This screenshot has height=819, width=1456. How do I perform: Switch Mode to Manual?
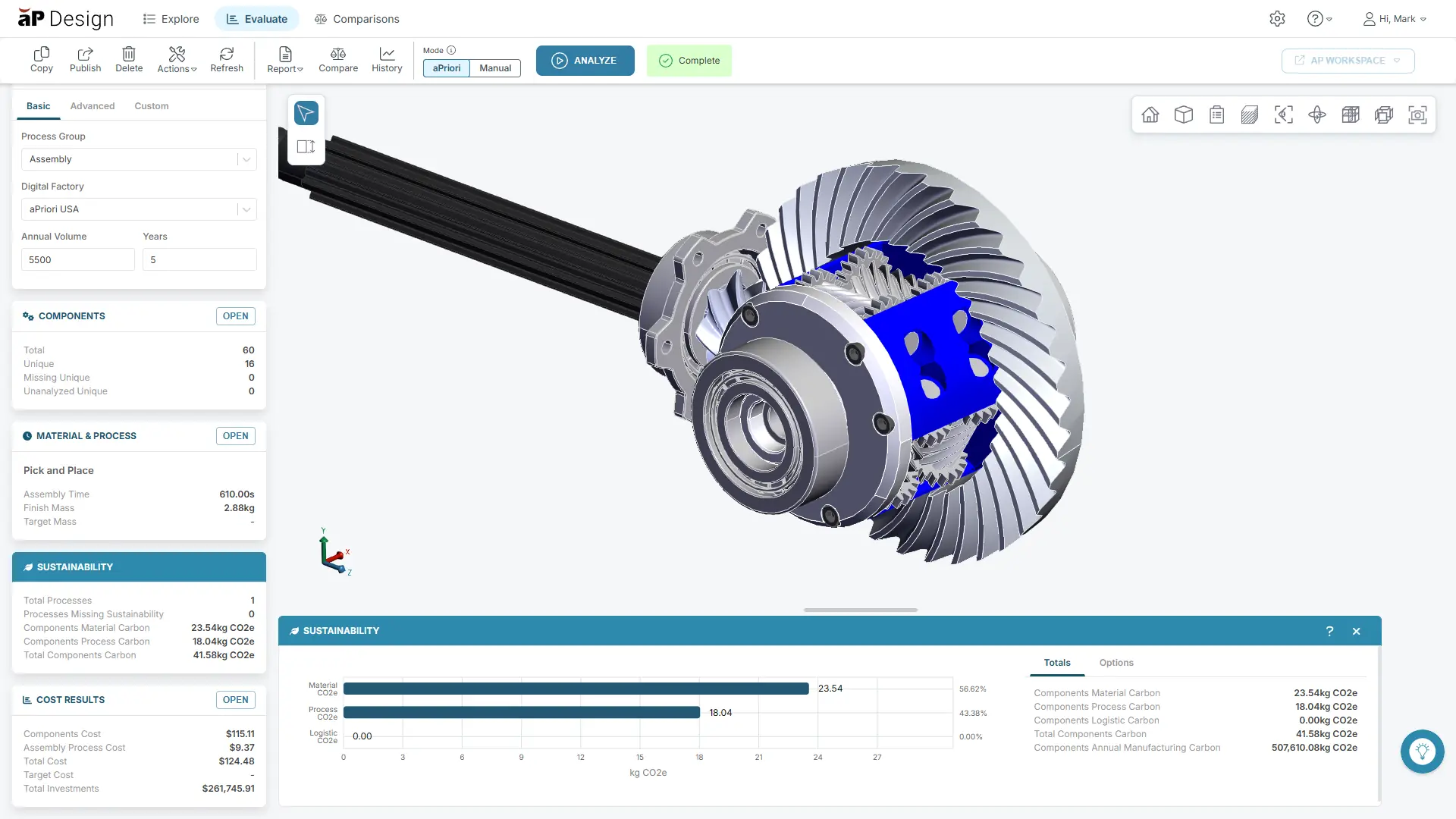click(494, 67)
